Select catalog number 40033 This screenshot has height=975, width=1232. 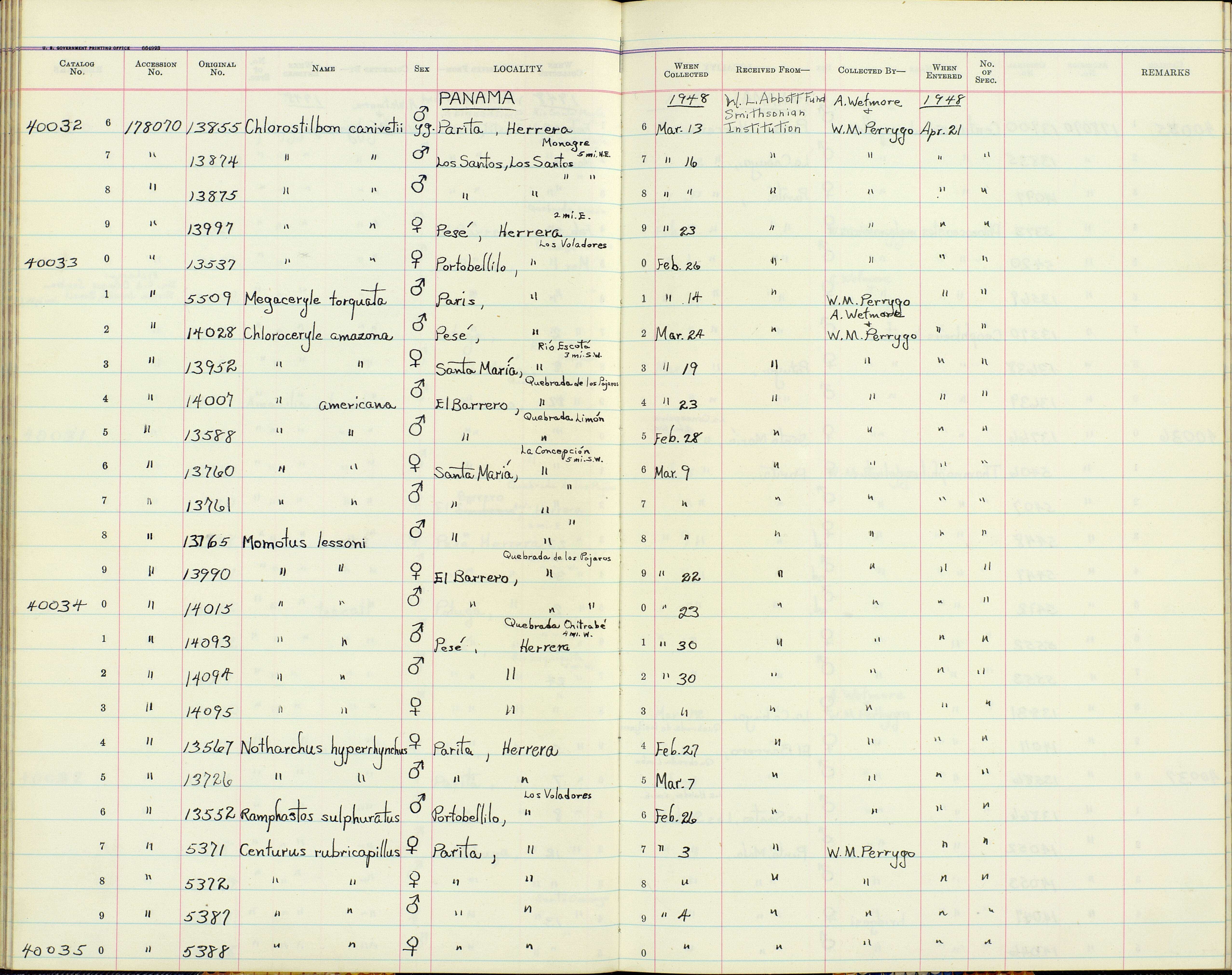[51, 263]
